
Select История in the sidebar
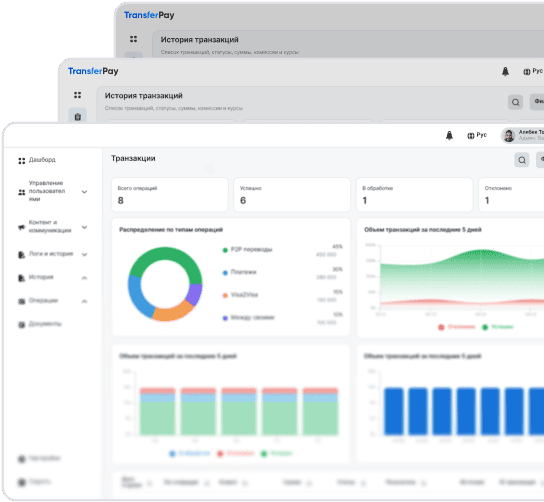[x=36, y=278]
